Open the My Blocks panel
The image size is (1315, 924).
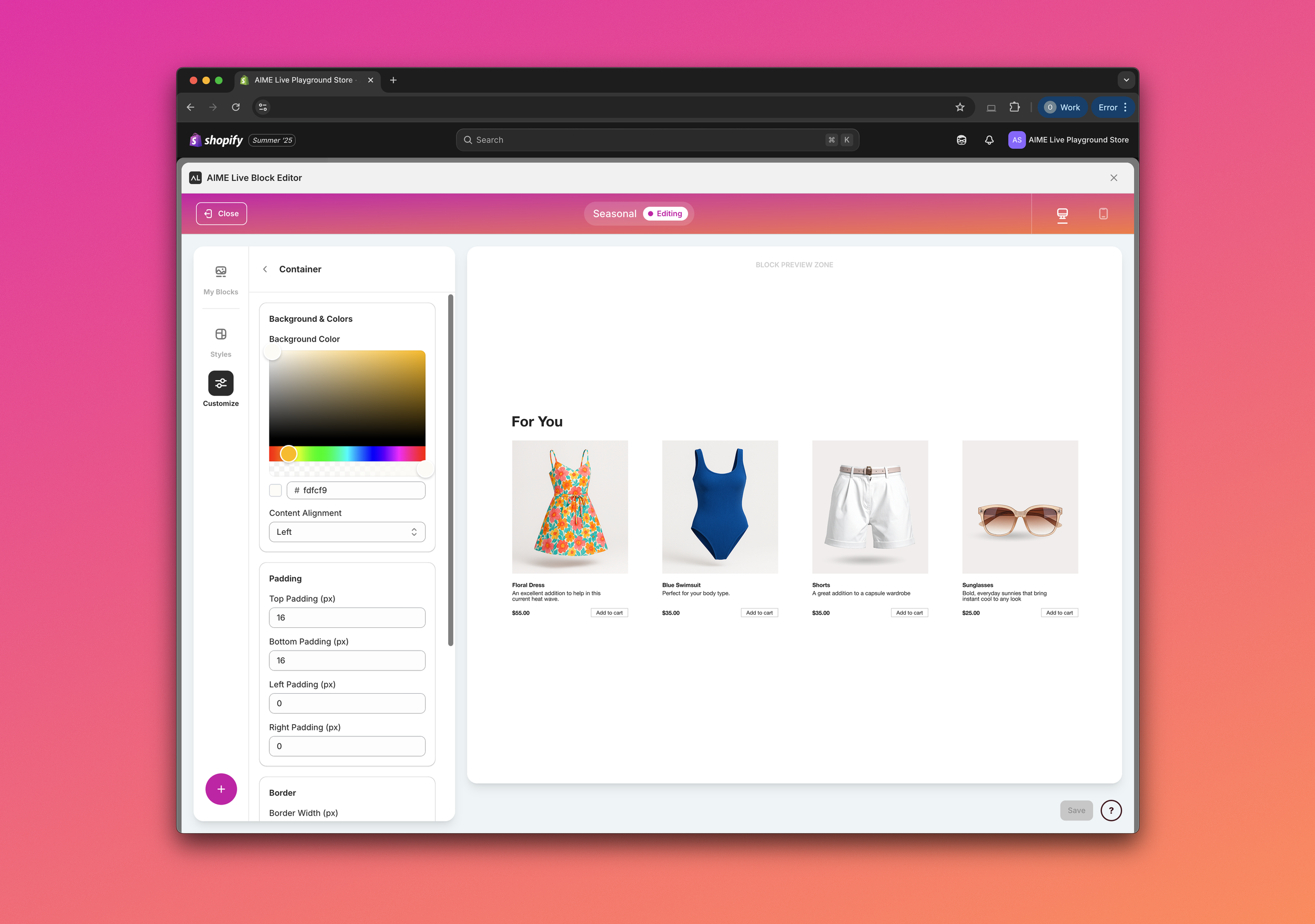point(220,279)
